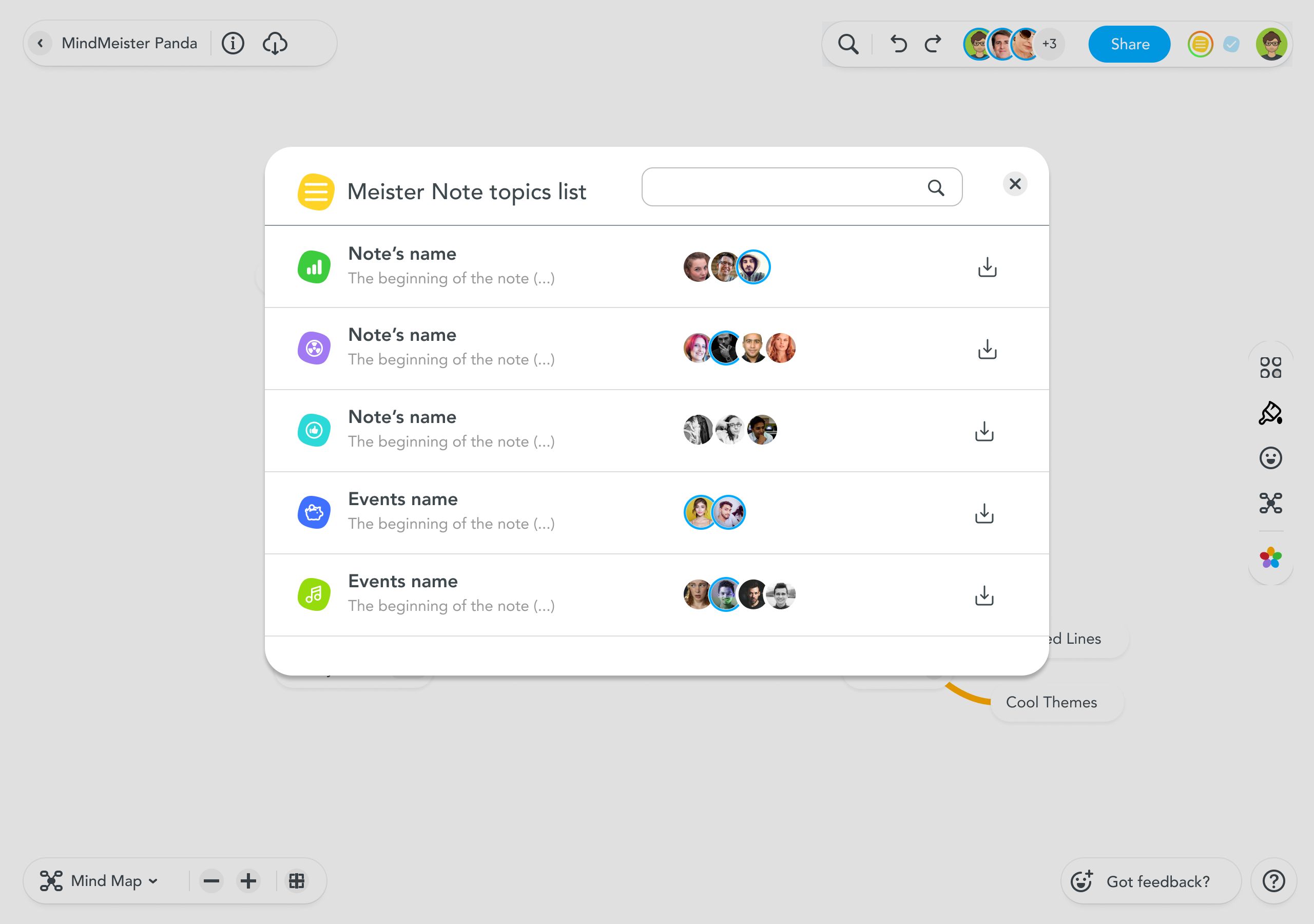Click the blue Share button
This screenshot has height=924, width=1314.
1129,44
